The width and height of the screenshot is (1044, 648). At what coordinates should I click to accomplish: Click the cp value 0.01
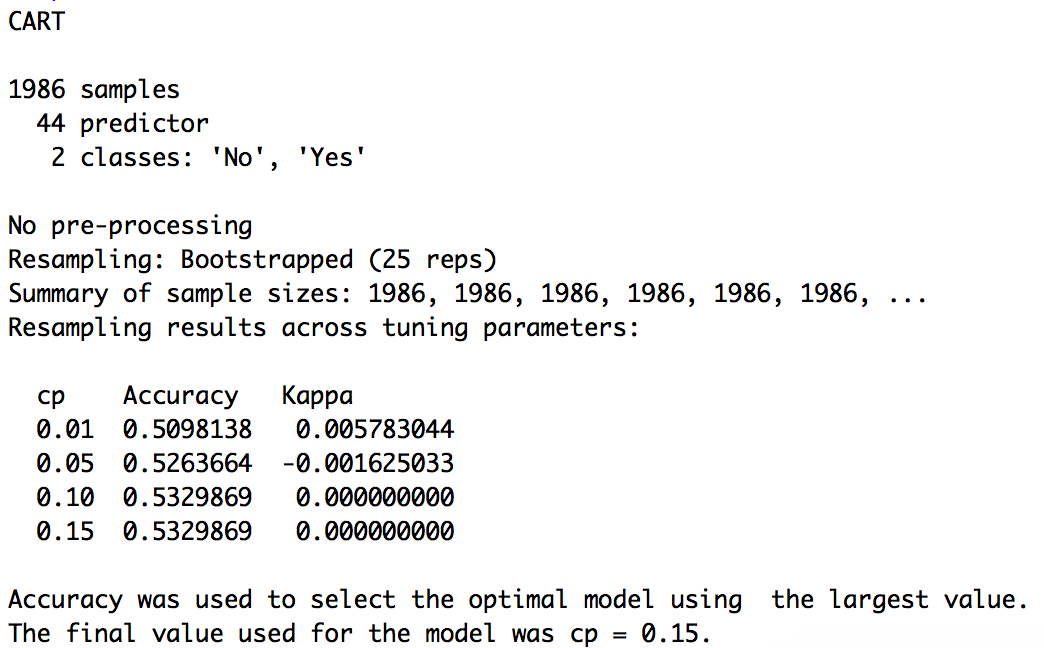click(65, 430)
